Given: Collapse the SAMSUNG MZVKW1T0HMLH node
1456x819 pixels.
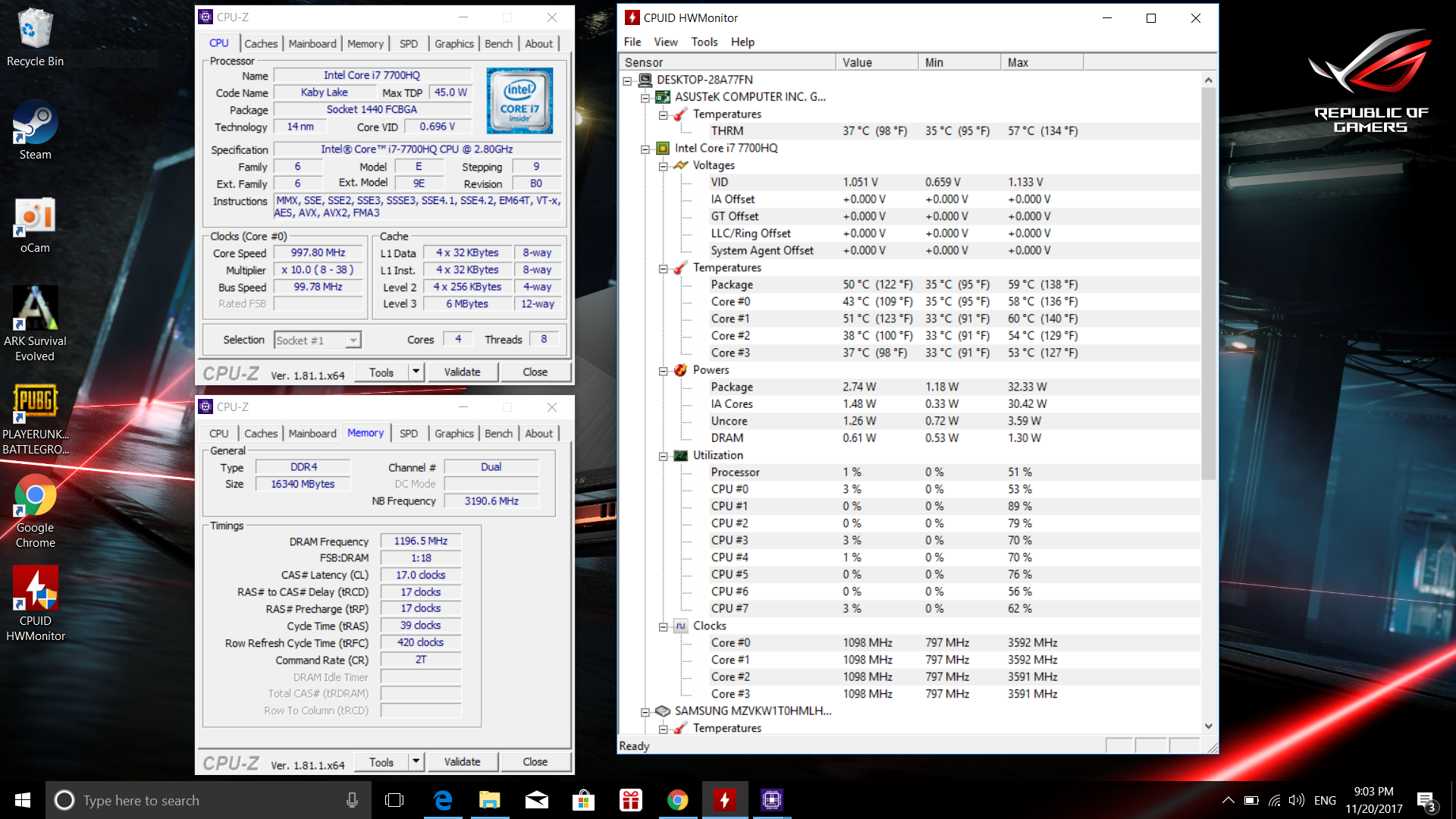Looking at the screenshot, I should [645, 712].
